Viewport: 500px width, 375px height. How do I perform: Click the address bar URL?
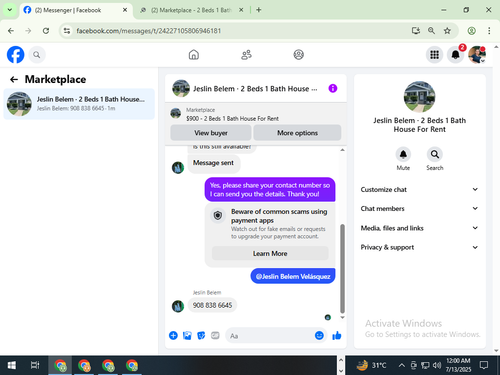pos(149,31)
